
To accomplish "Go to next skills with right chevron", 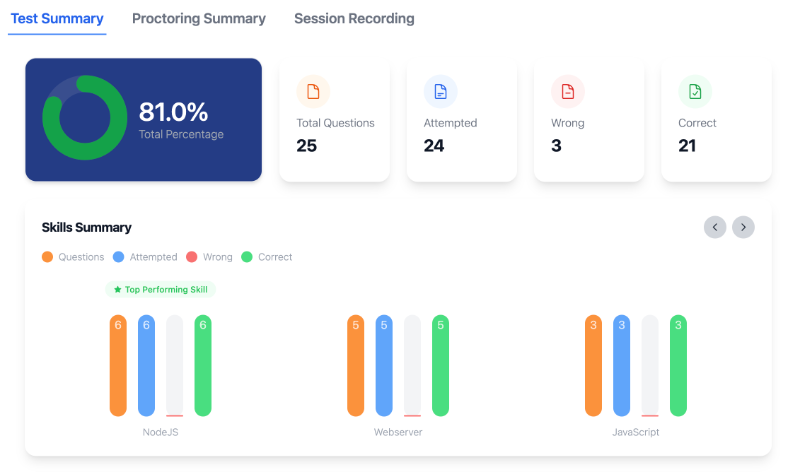I will point(743,227).
